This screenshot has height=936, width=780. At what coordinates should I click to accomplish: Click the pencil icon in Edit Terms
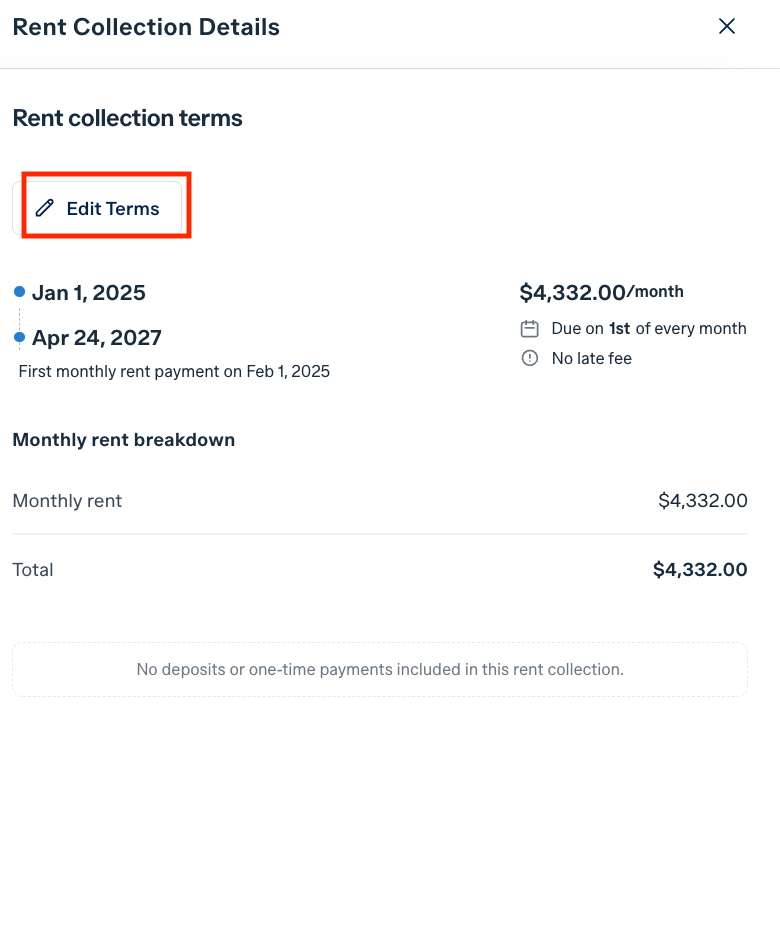click(45, 208)
